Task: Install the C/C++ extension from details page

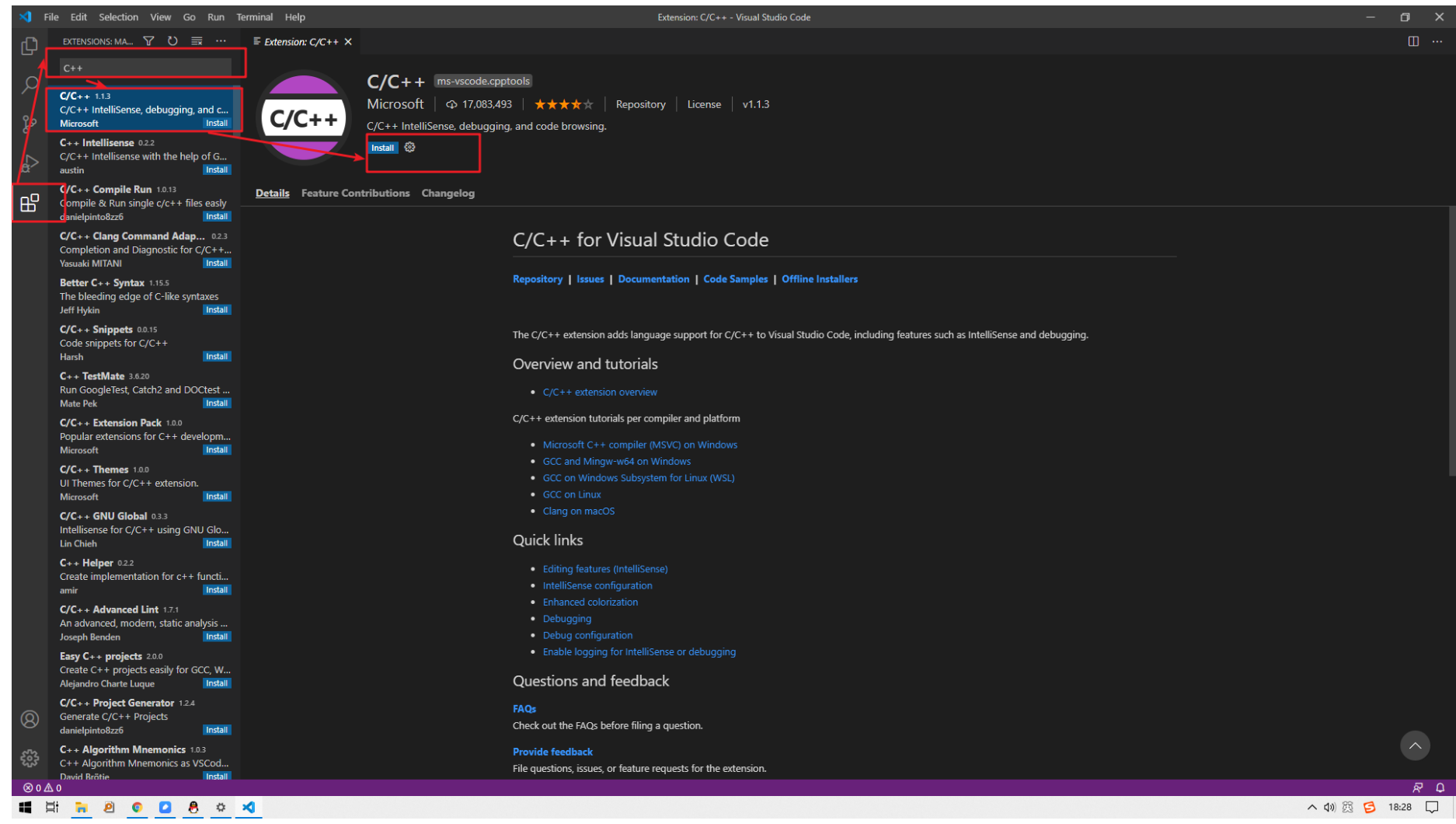Action: [382, 148]
